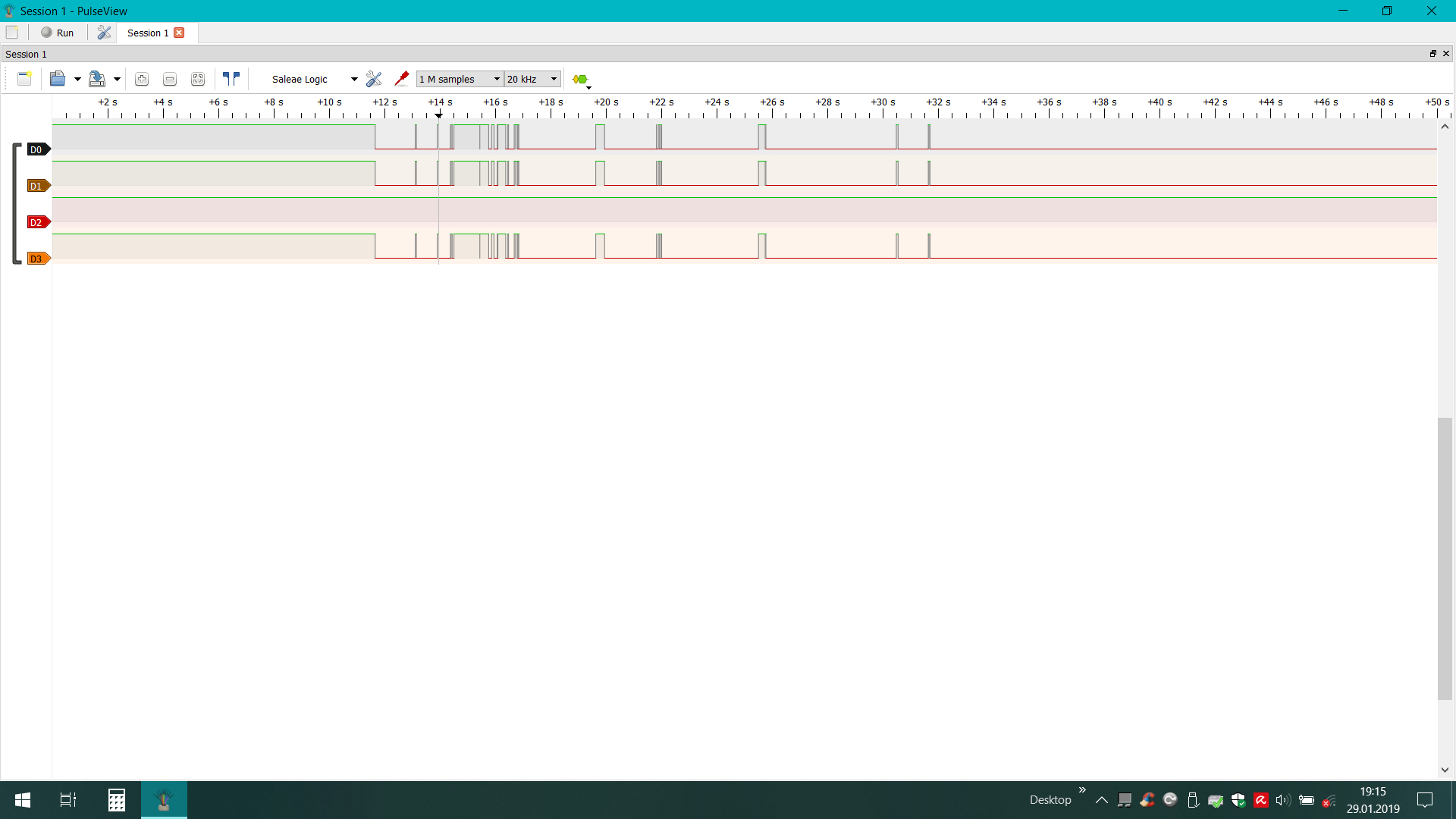Screen dimensions: 1456x819
Task: Create a new session from top bar
Action: click(12, 33)
